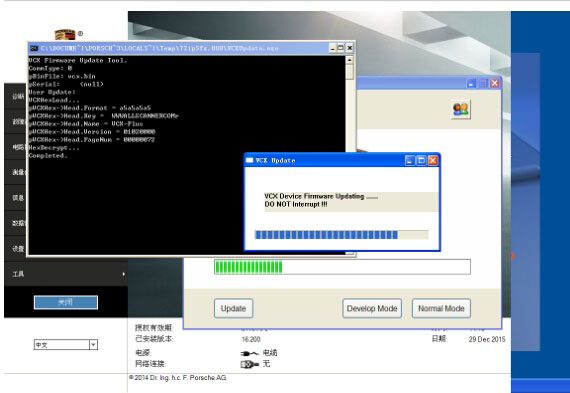Click the green progress bar in manager window
This screenshot has height=393, width=570.
tap(342, 267)
